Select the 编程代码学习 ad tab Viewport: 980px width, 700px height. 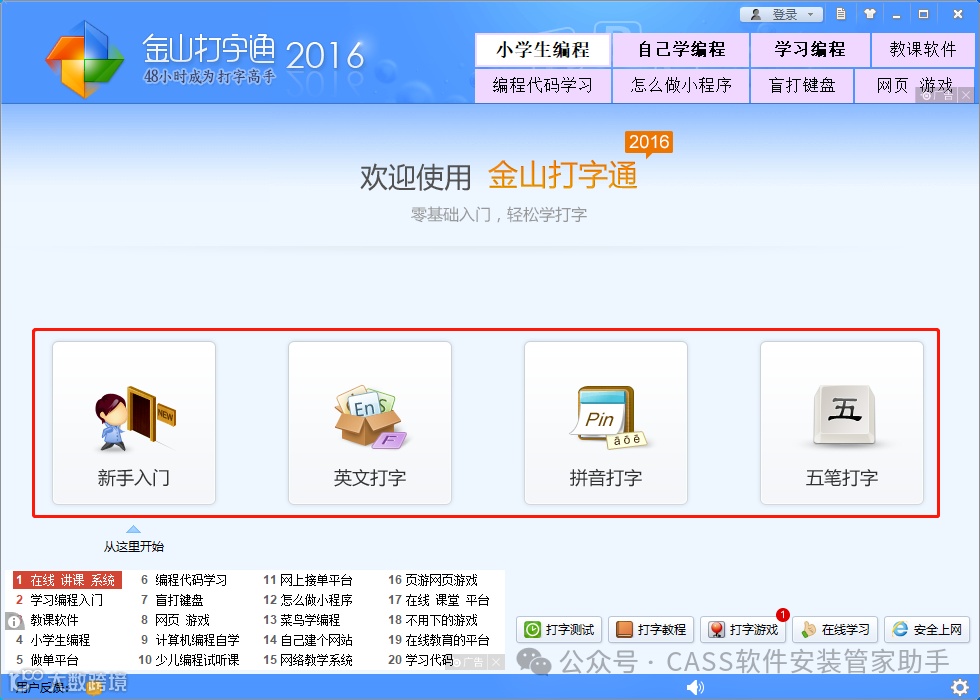tap(543, 86)
